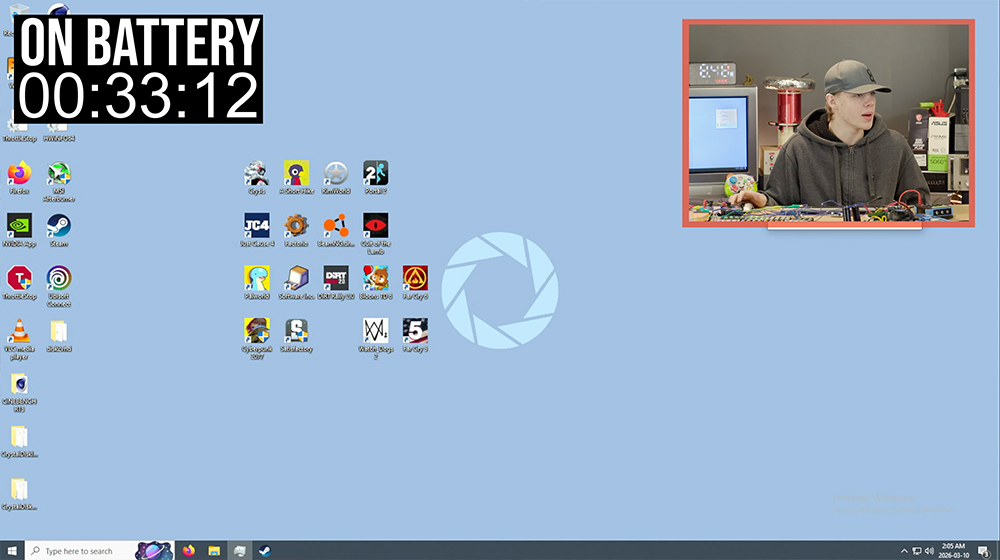Screen dimensions: 1000x560
Task: Select the Factorio gear icon
Action: coord(296,225)
